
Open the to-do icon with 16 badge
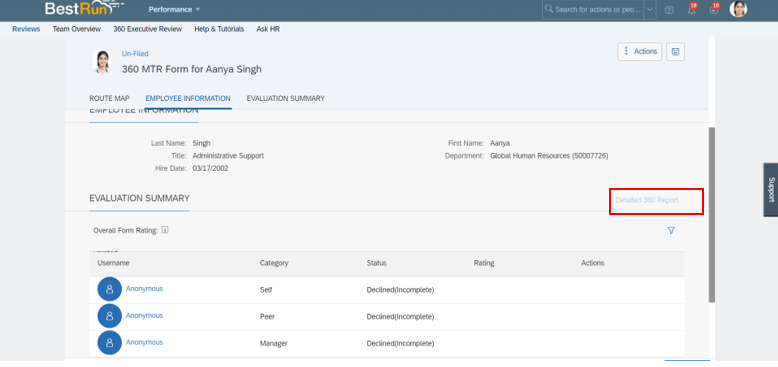point(714,9)
